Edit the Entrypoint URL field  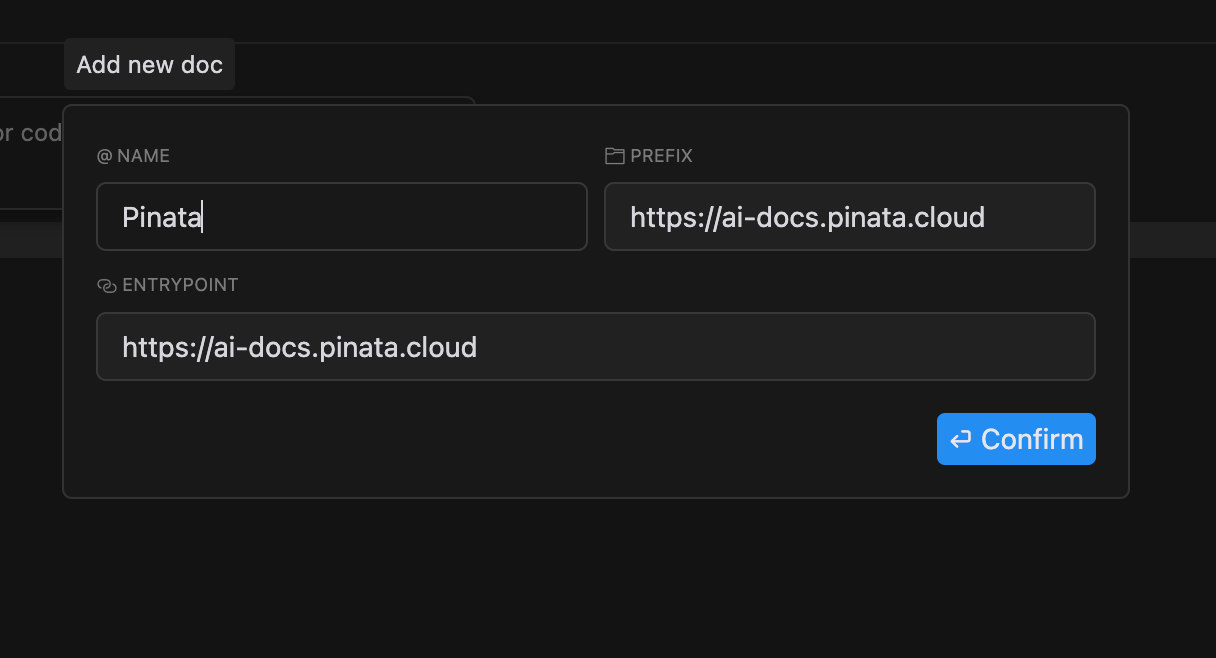click(x=596, y=347)
